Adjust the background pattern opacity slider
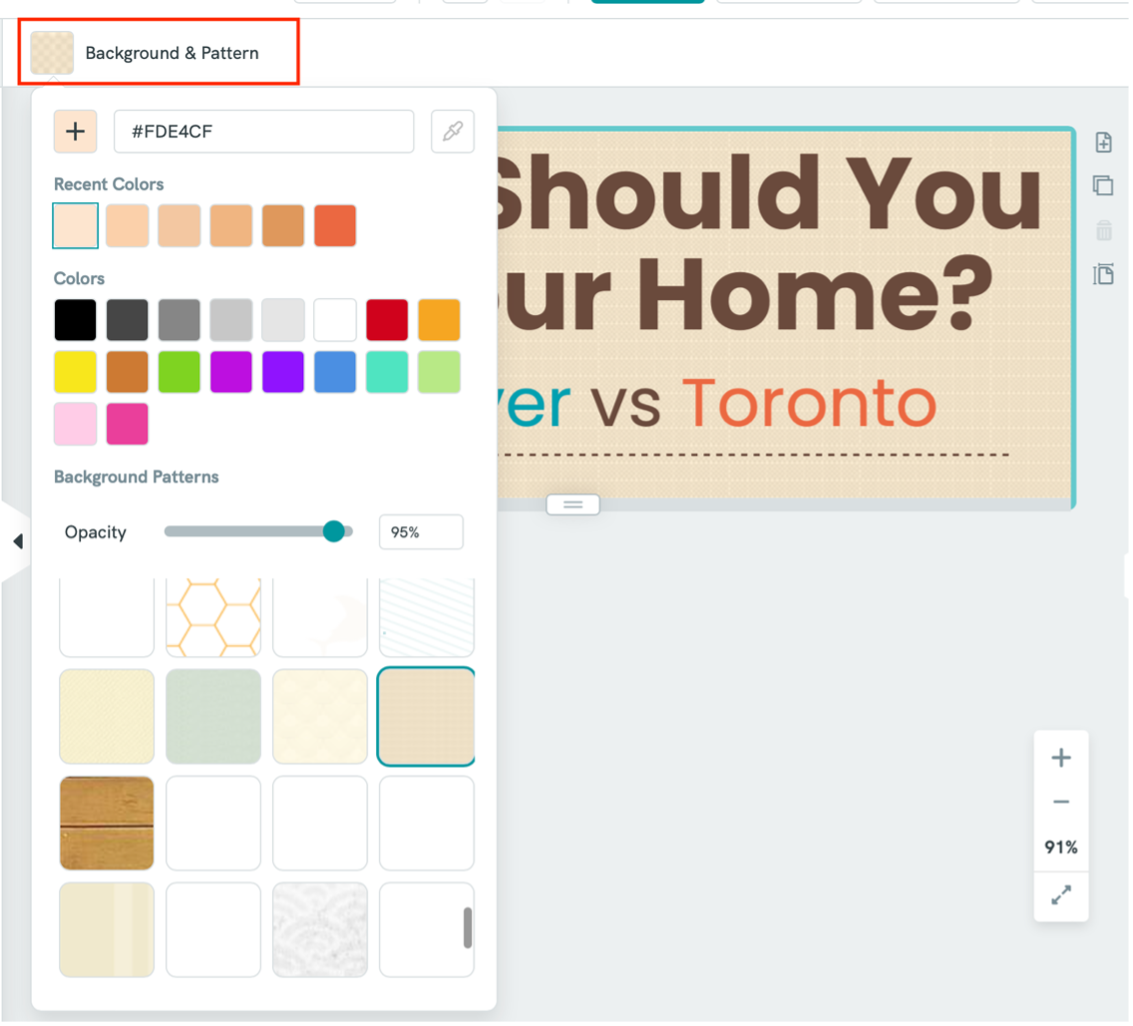Image resolution: width=1133 pixels, height=1026 pixels. point(334,531)
